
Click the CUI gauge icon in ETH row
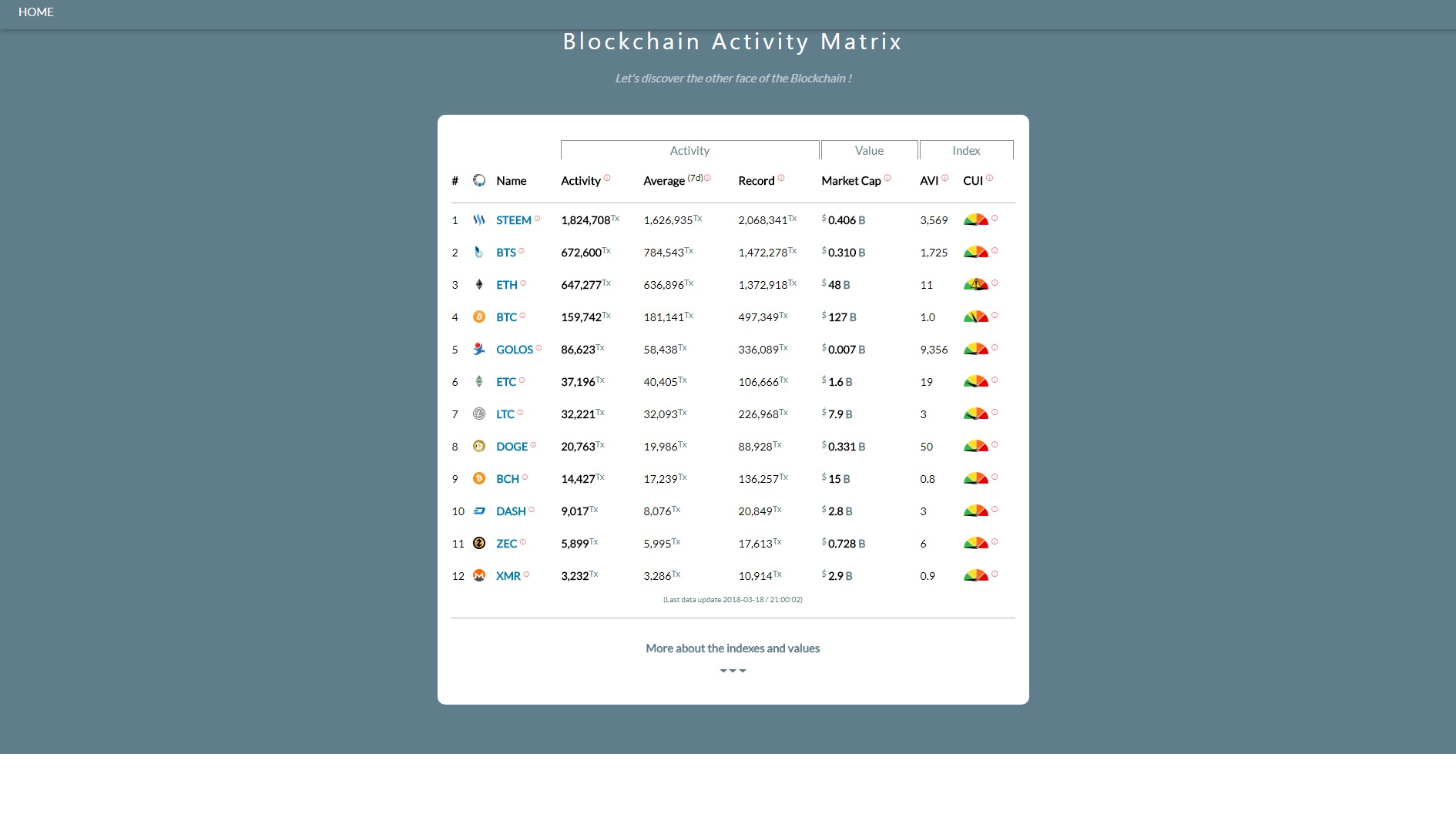tap(976, 284)
